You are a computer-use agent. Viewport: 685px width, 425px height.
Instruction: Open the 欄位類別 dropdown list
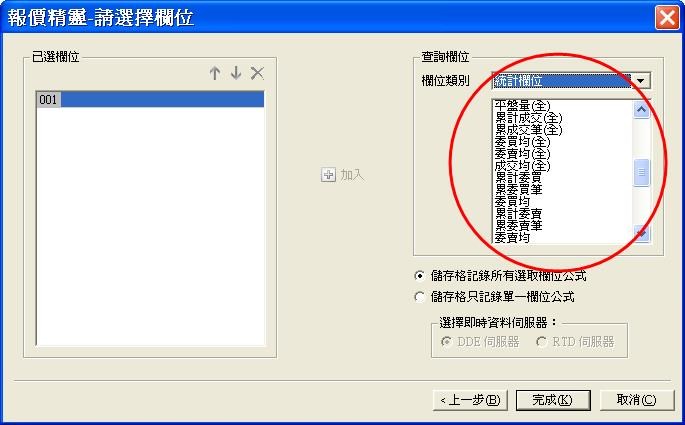(641, 81)
